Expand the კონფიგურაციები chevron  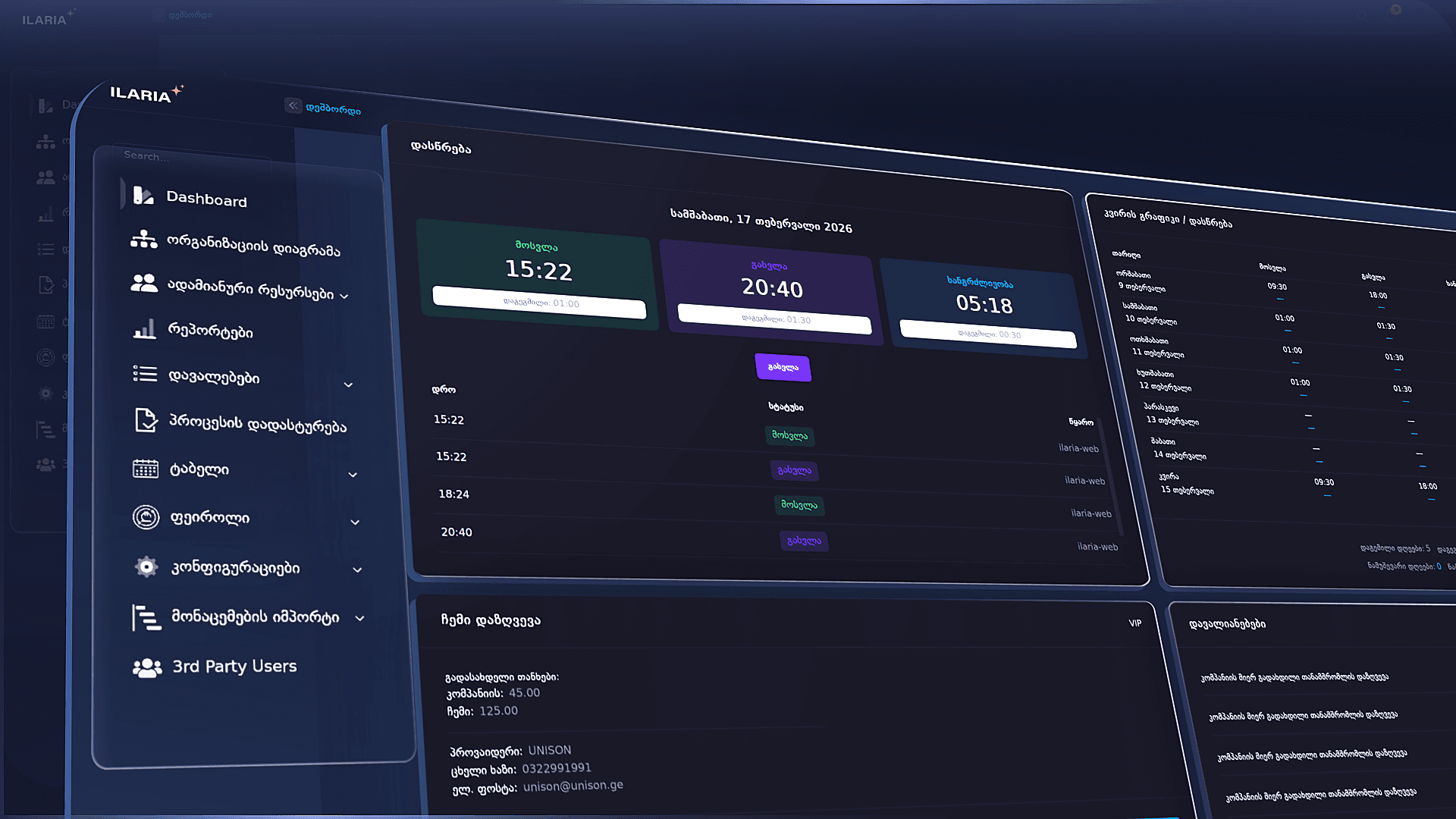point(357,570)
